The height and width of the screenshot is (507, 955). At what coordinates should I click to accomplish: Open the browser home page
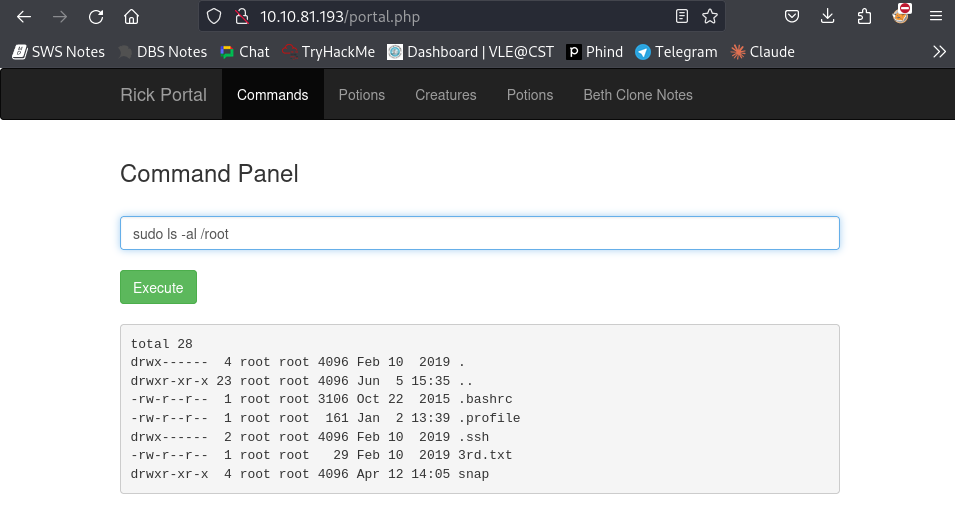[x=132, y=17]
